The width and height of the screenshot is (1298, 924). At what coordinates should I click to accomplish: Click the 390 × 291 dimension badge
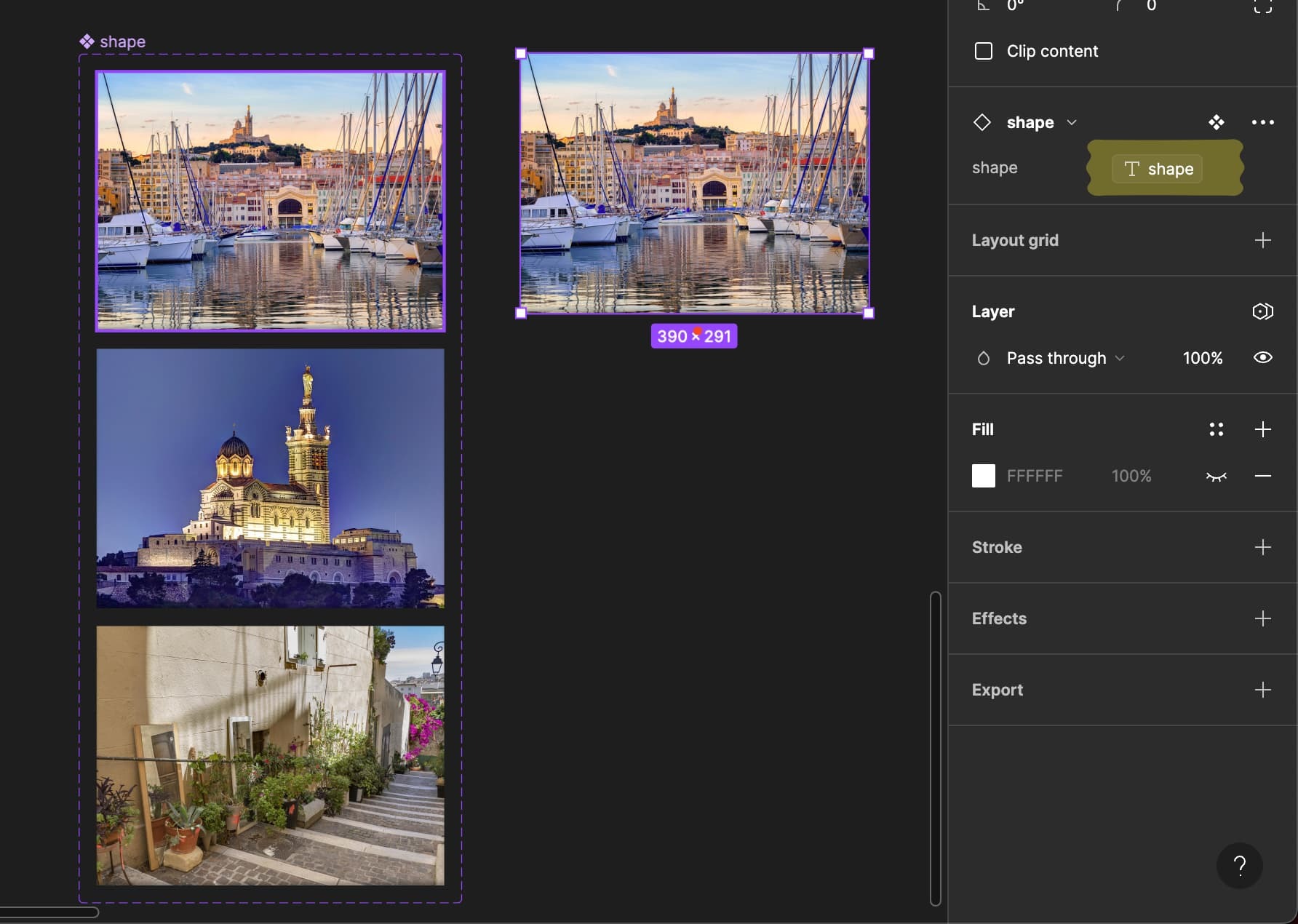point(694,336)
